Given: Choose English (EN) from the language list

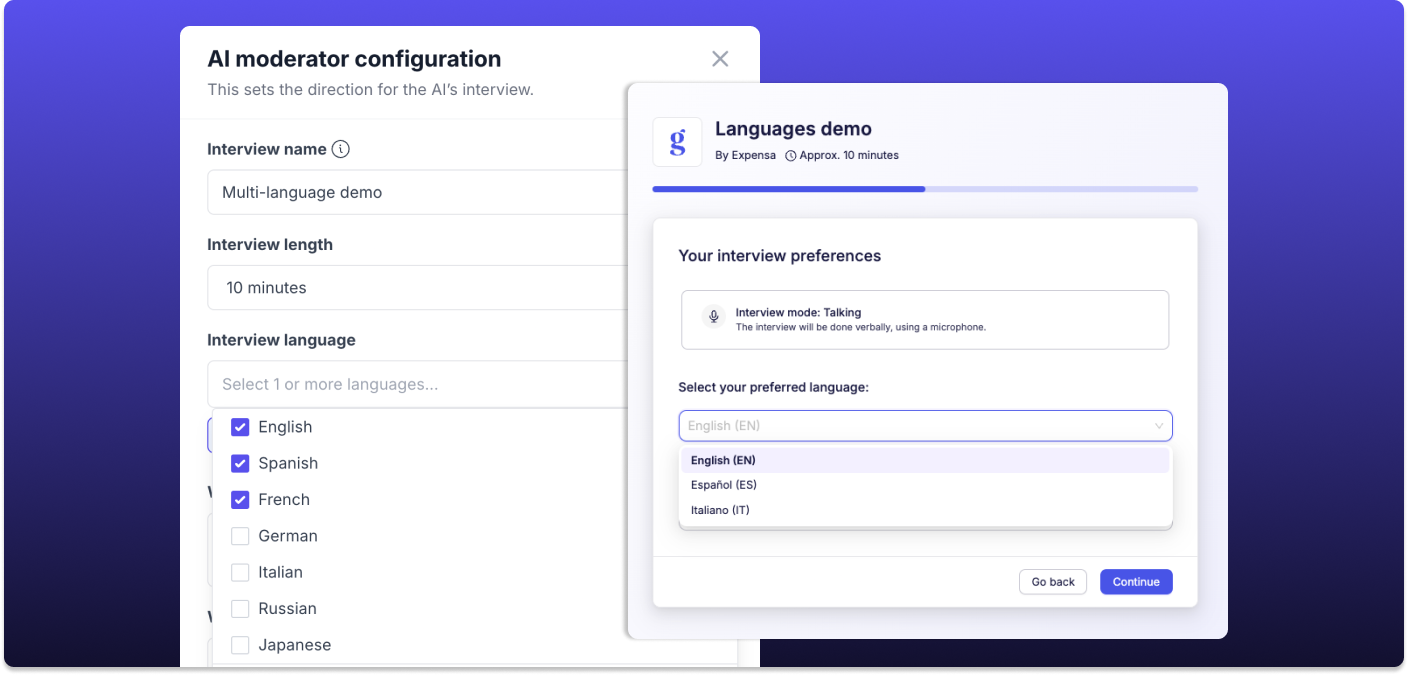Looking at the screenshot, I should point(925,460).
